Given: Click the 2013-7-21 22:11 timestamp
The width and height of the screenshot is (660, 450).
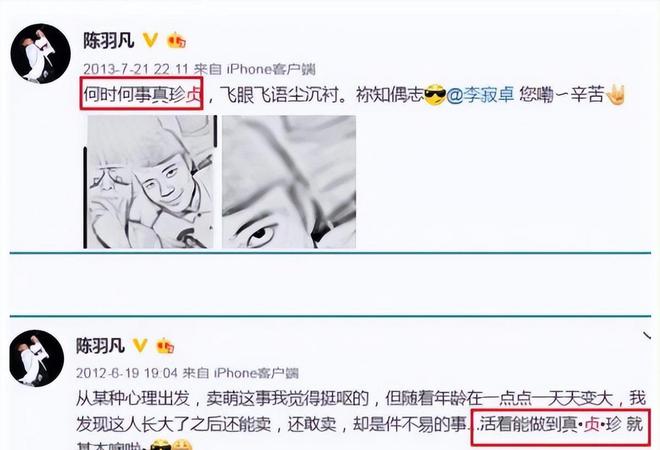Looking at the screenshot, I should tap(136, 69).
